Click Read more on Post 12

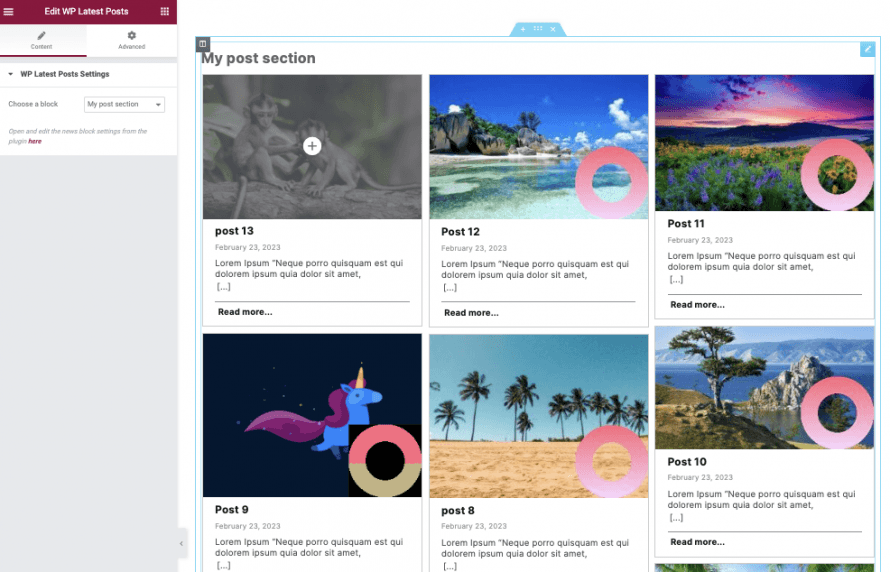[471, 313]
